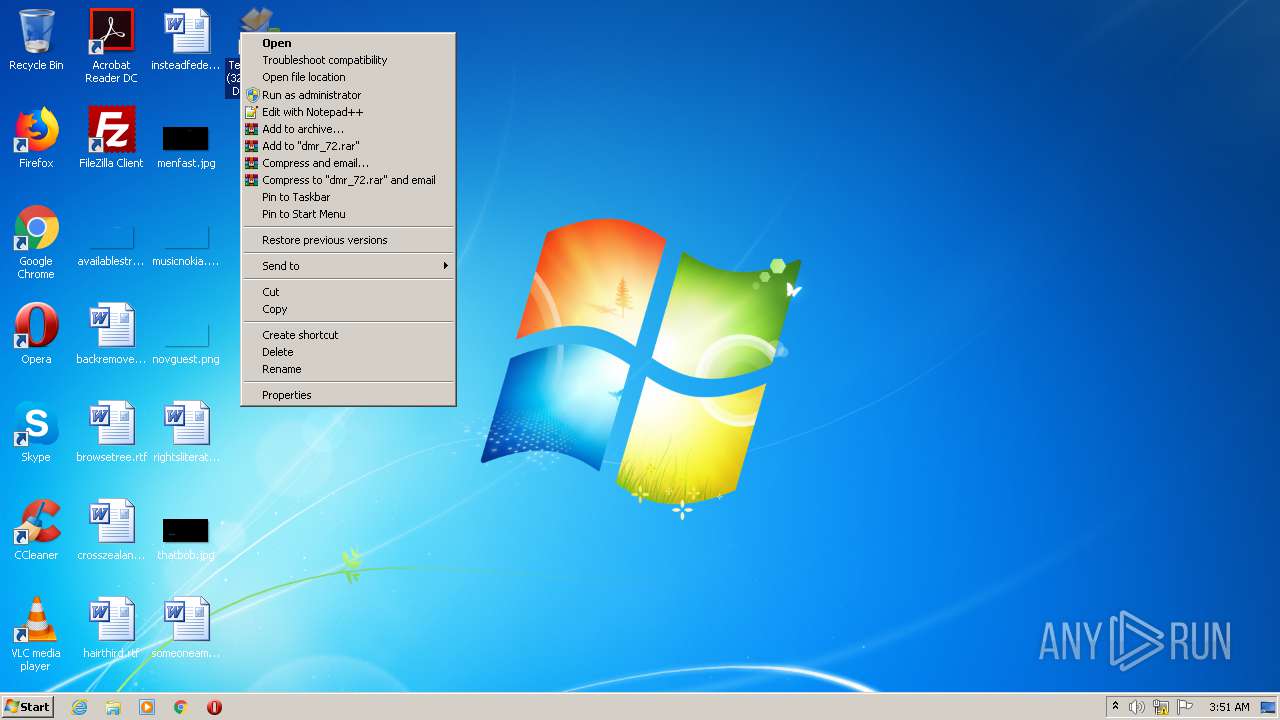This screenshot has height=720, width=1280.
Task: Launch Internet Explorer from the taskbar
Action: click(79, 707)
